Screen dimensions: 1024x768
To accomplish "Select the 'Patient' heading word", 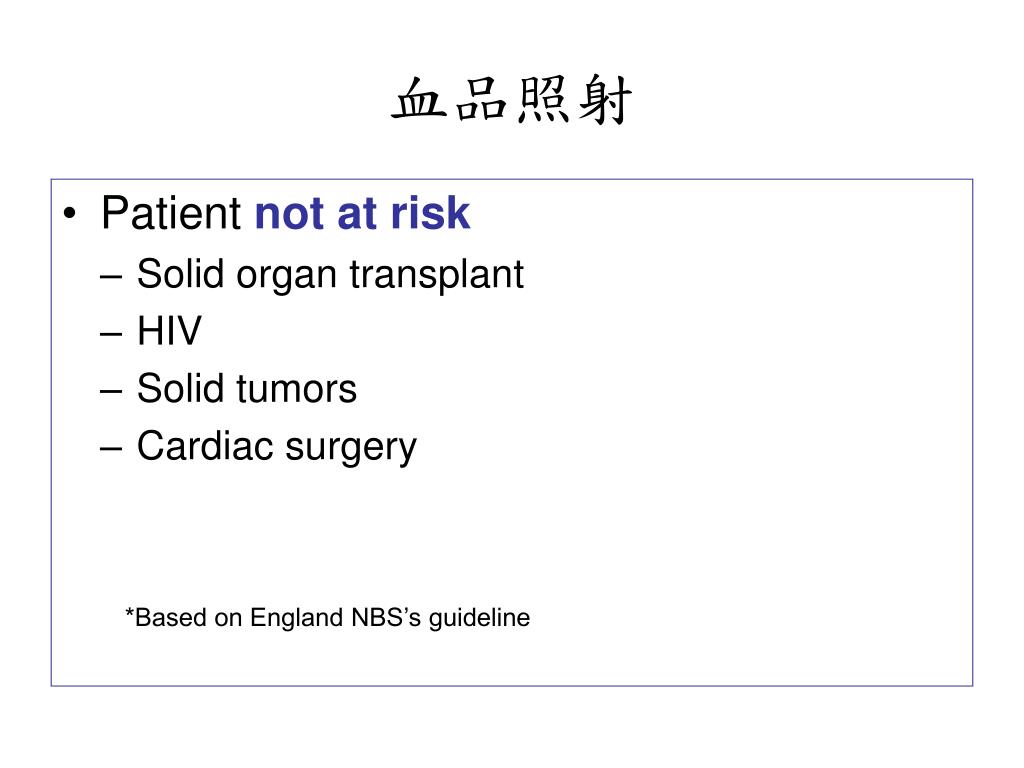I will [x=172, y=213].
